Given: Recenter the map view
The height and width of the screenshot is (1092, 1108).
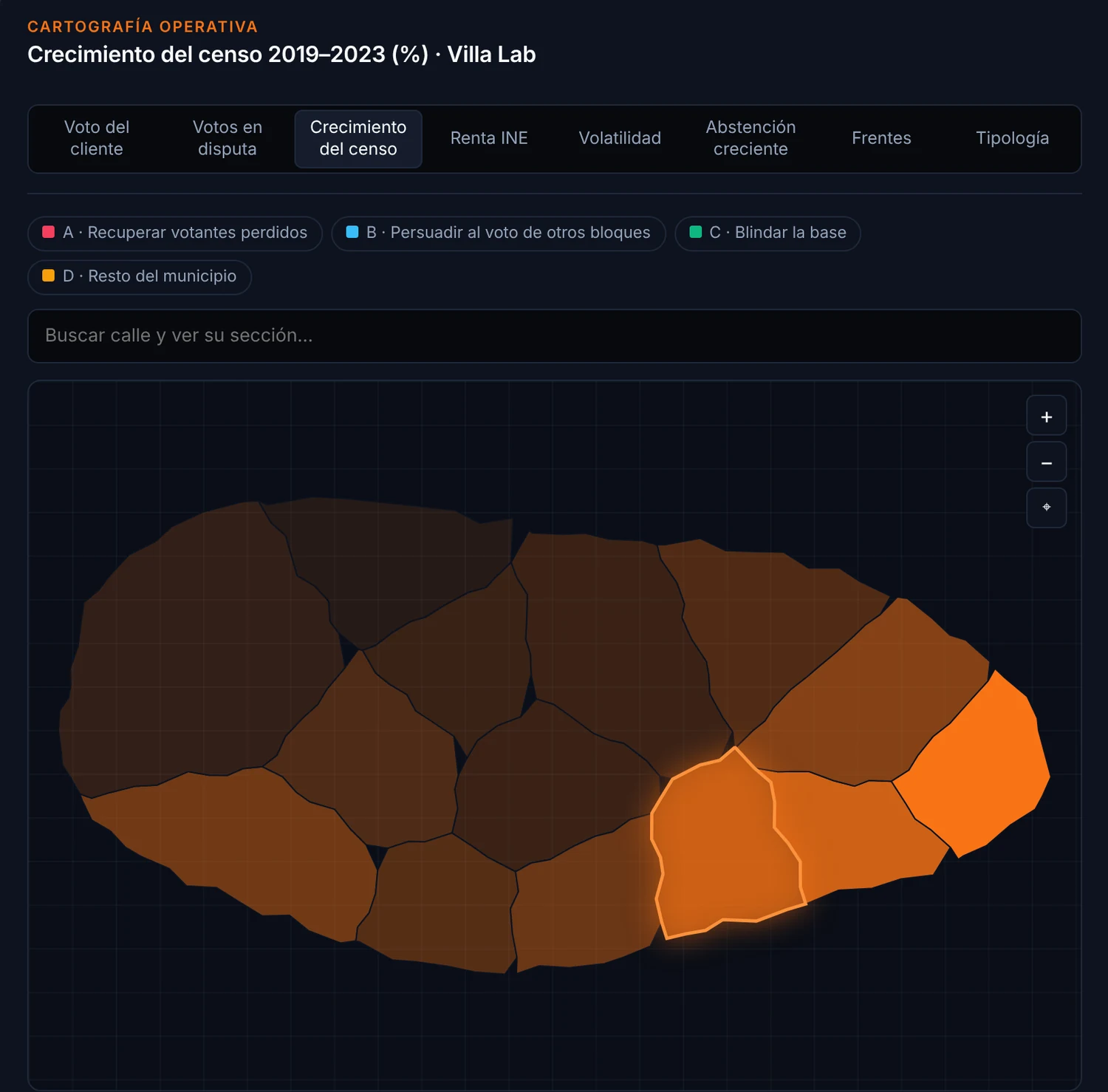Looking at the screenshot, I should pyautogui.click(x=1046, y=508).
